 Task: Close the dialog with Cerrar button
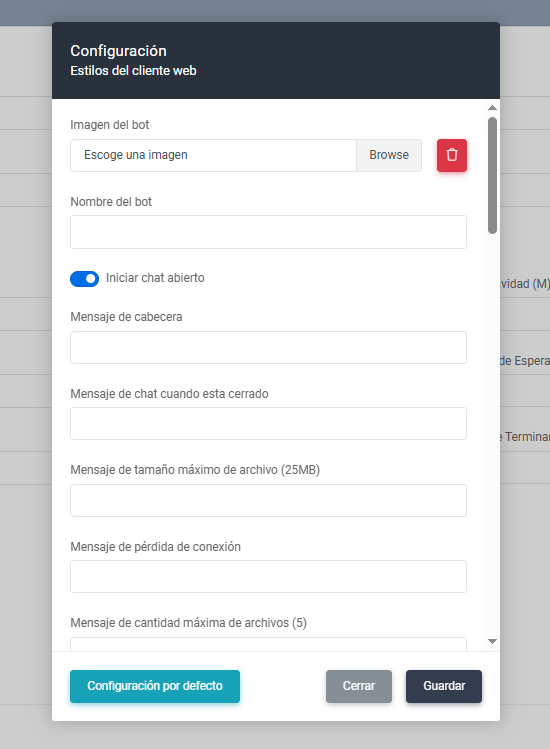pos(359,686)
